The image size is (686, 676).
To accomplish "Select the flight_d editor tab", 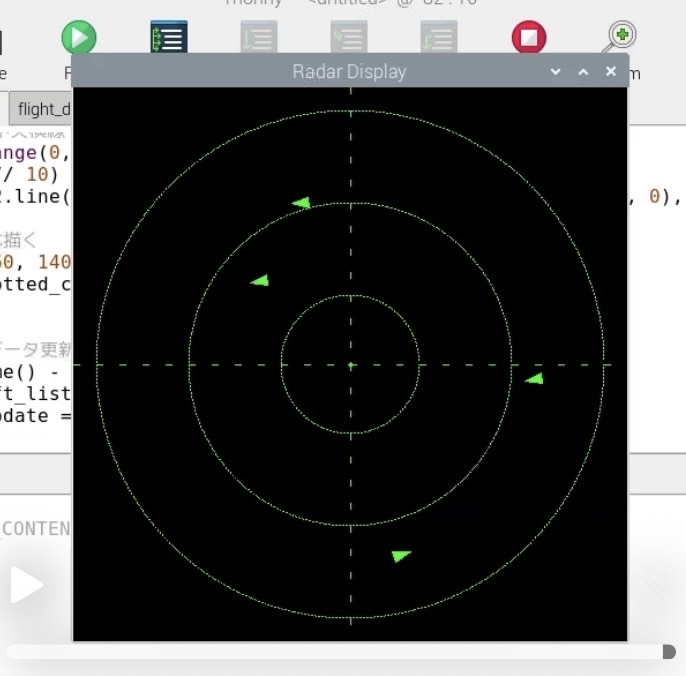I will (x=41, y=109).
